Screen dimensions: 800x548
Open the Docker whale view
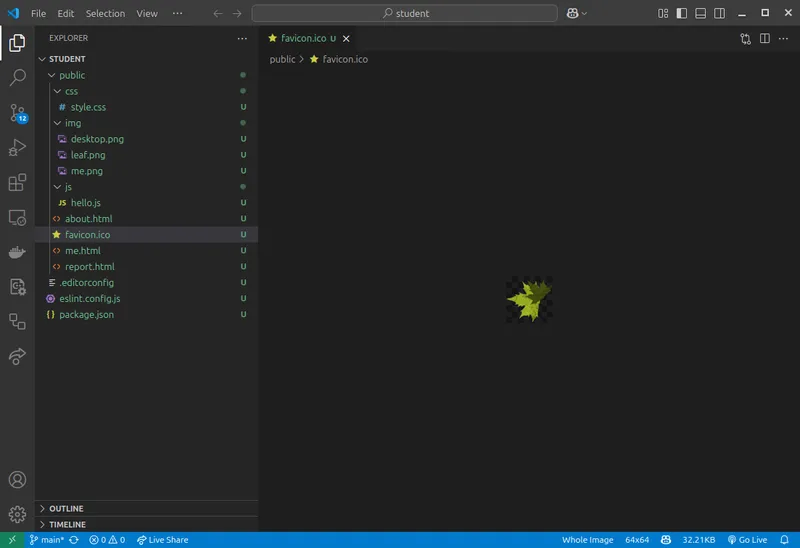[17, 252]
